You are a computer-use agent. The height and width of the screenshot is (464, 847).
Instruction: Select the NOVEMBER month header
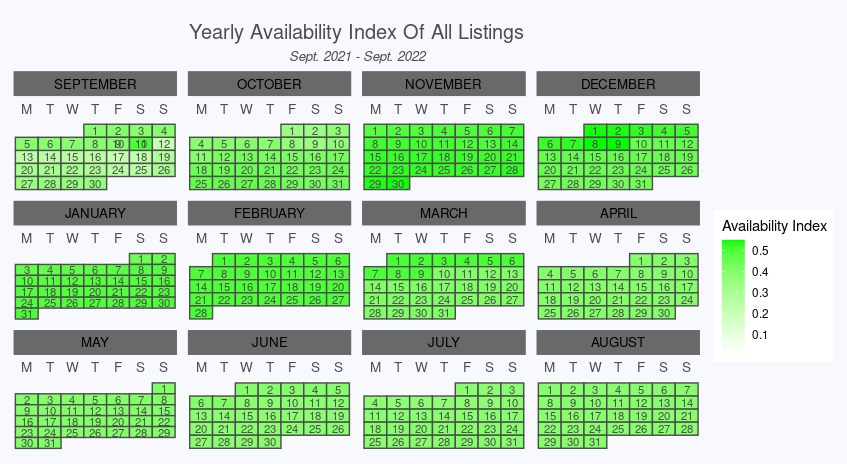pos(443,84)
